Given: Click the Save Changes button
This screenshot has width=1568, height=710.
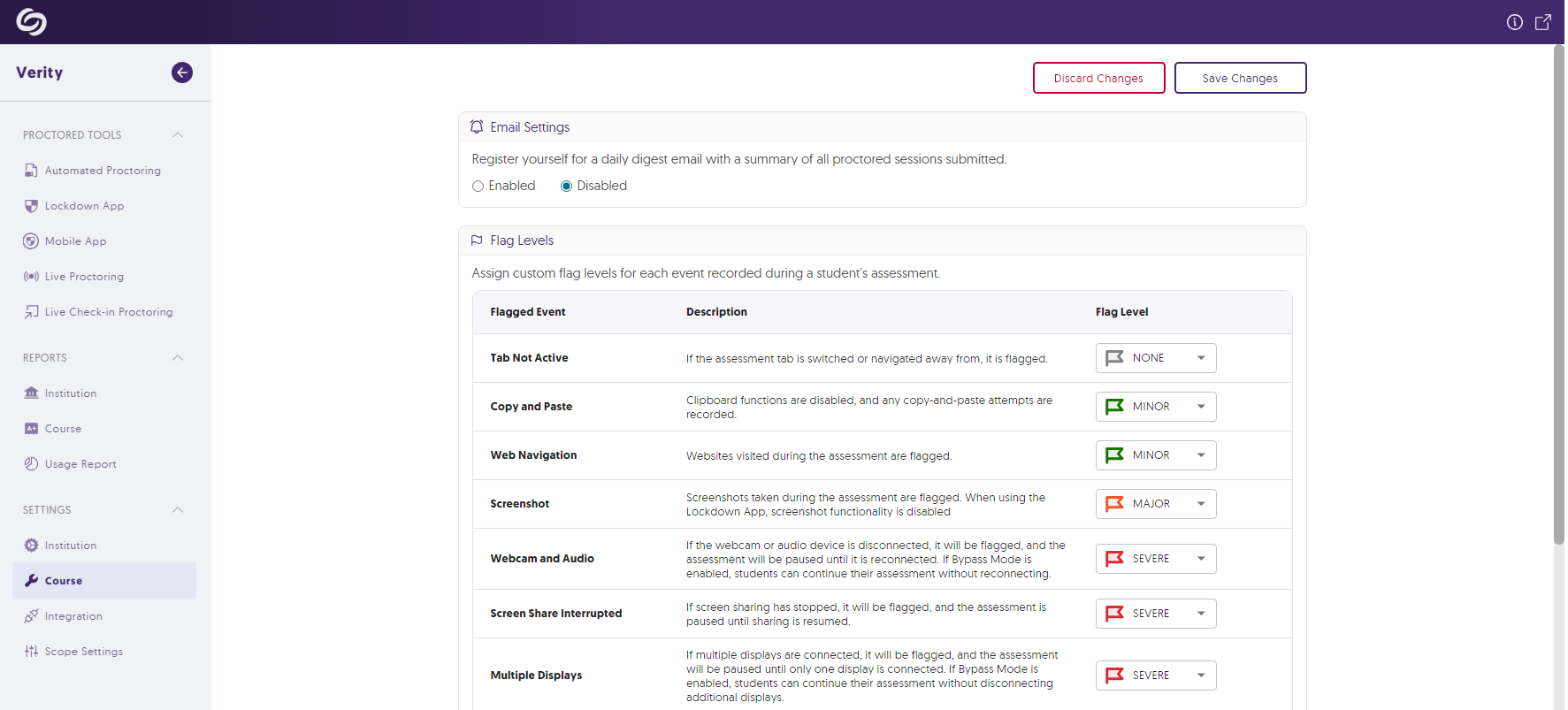Looking at the screenshot, I should coord(1239,78).
